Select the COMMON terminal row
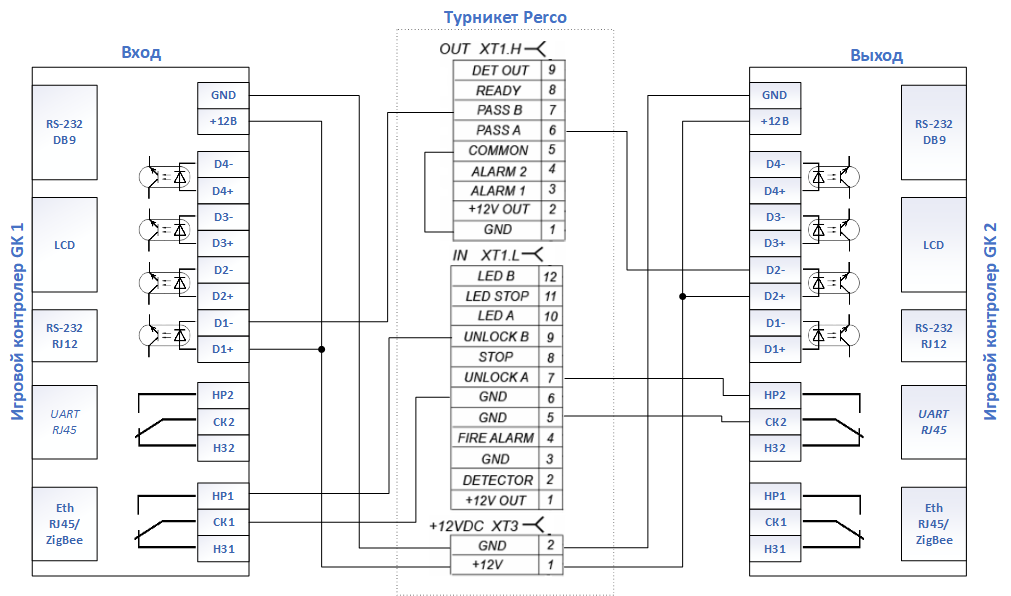Screen dimensions: 1011x596 509,150
